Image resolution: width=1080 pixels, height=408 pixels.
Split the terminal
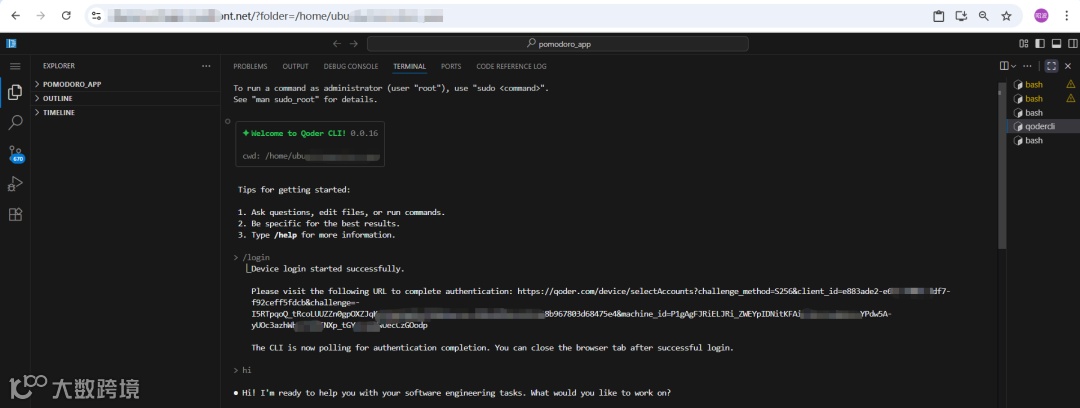coord(1004,66)
